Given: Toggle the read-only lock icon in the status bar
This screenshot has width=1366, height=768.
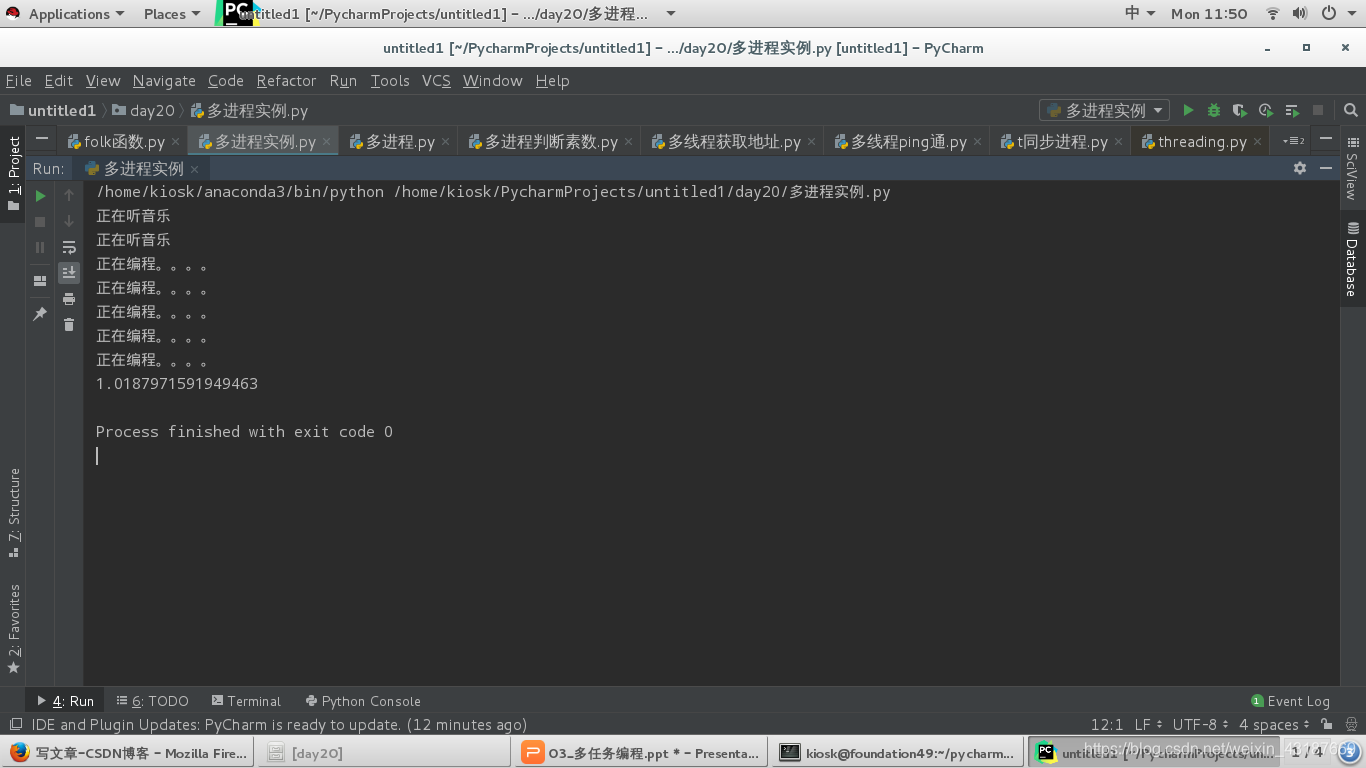Looking at the screenshot, I should coord(1326,724).
